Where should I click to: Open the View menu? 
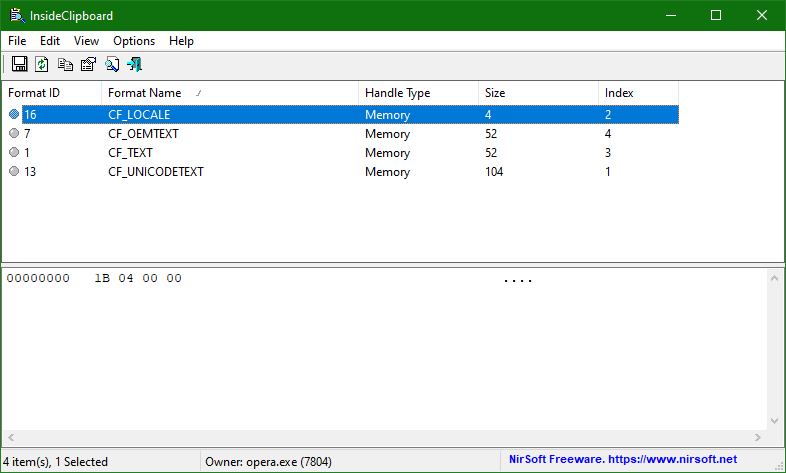point(86,41)
